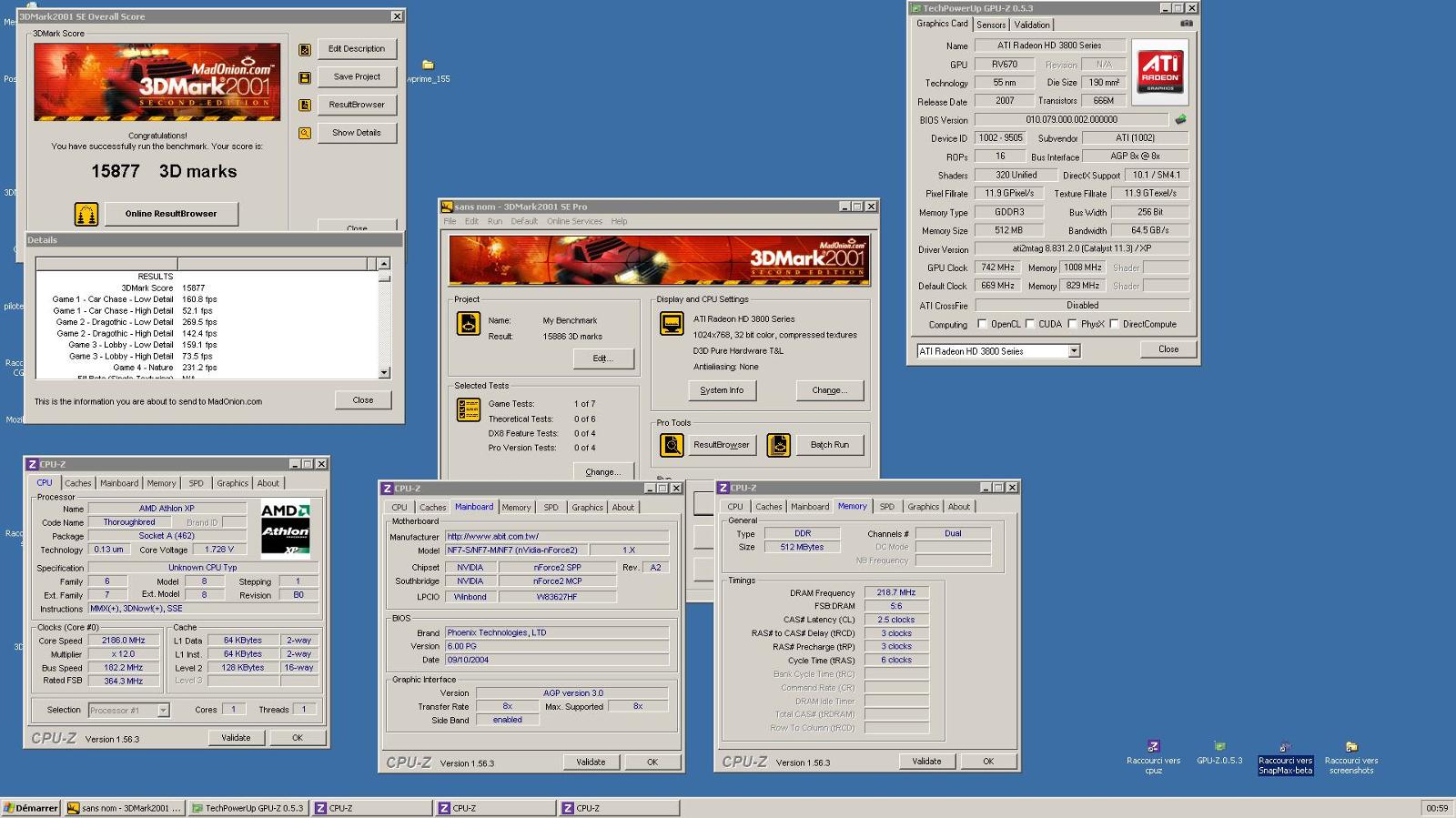This screenshot has width=1456, height=818.
Task: Click the Edit... button in Project section
Action: [x=603, y=359]
